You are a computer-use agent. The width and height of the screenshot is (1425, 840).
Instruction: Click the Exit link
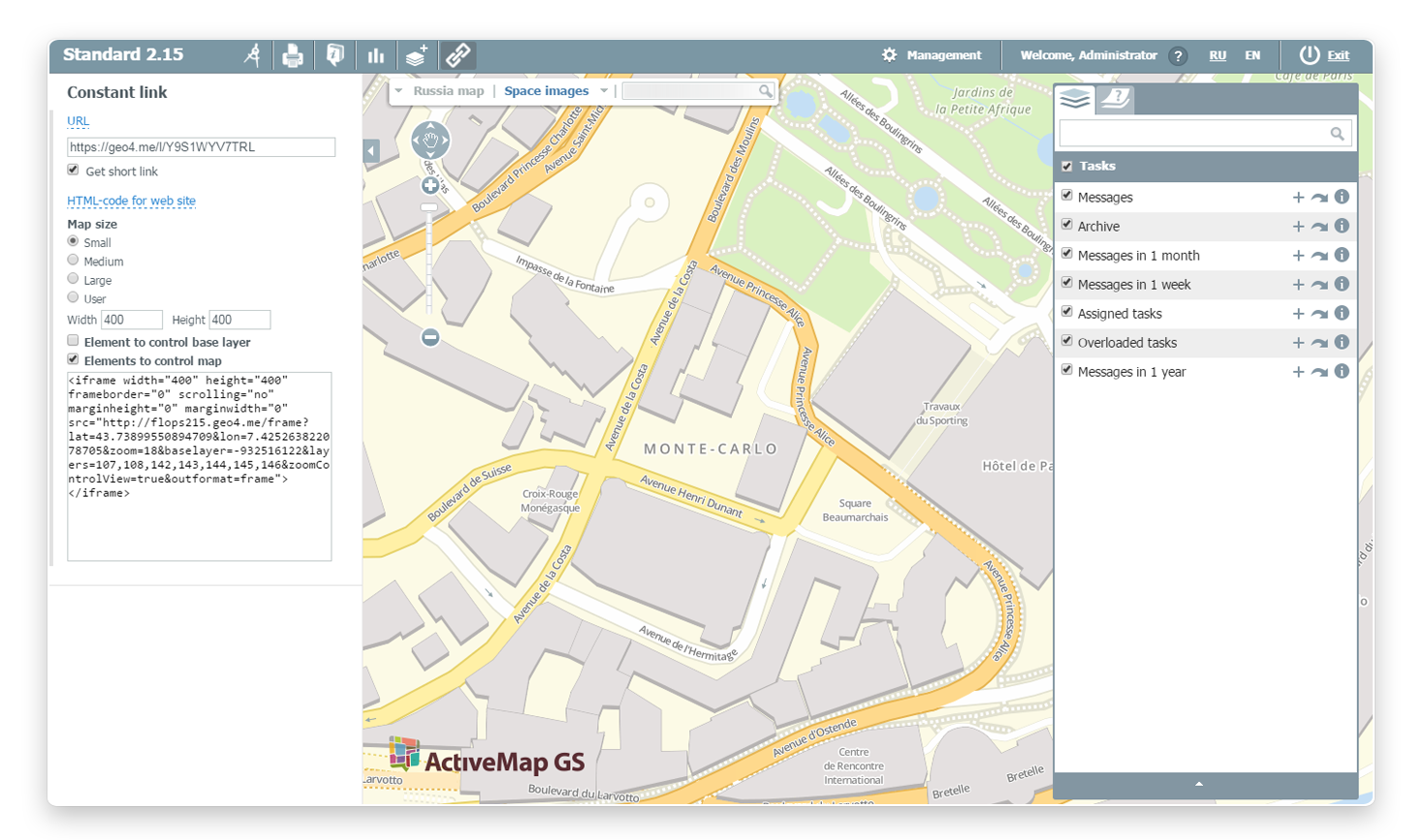[x=1338, y=55]
